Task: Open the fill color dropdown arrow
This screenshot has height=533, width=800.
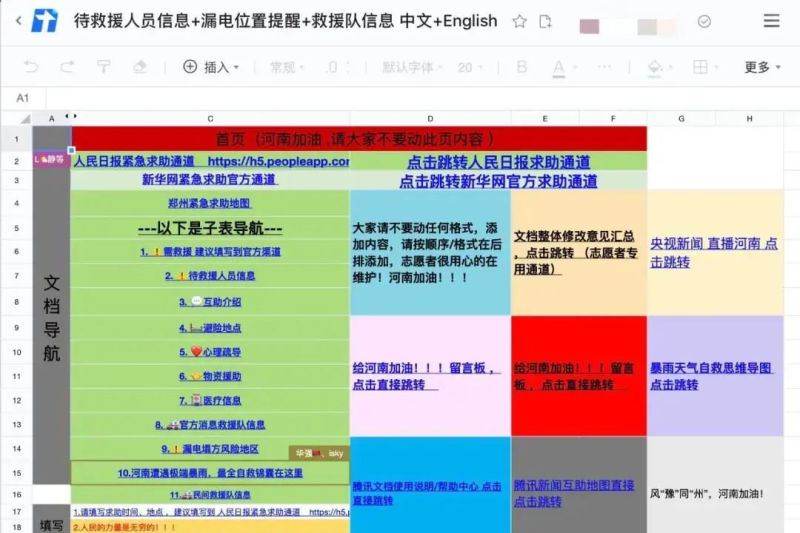Action: tap(671, 67)
